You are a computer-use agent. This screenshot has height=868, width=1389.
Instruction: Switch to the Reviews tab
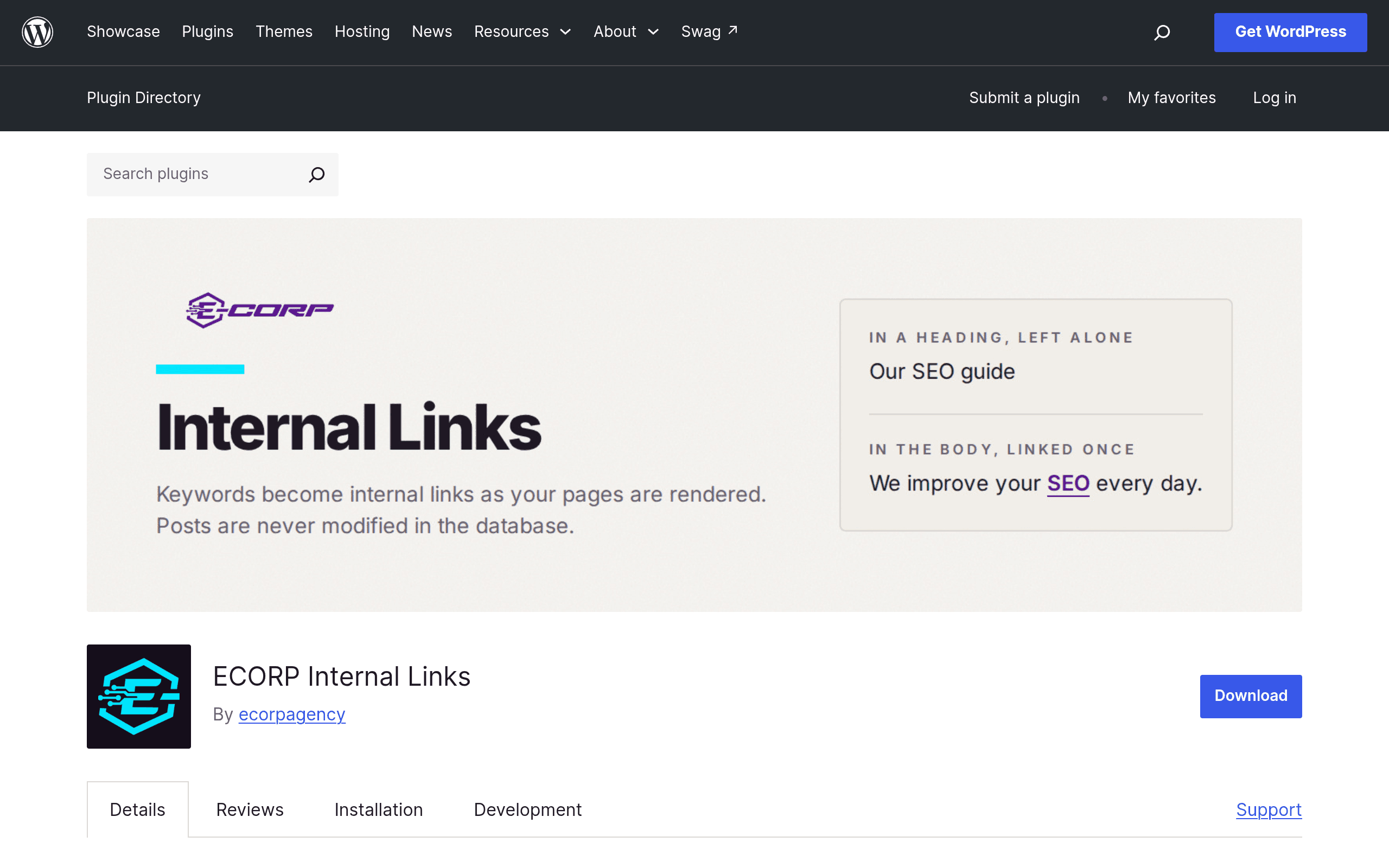250,809
